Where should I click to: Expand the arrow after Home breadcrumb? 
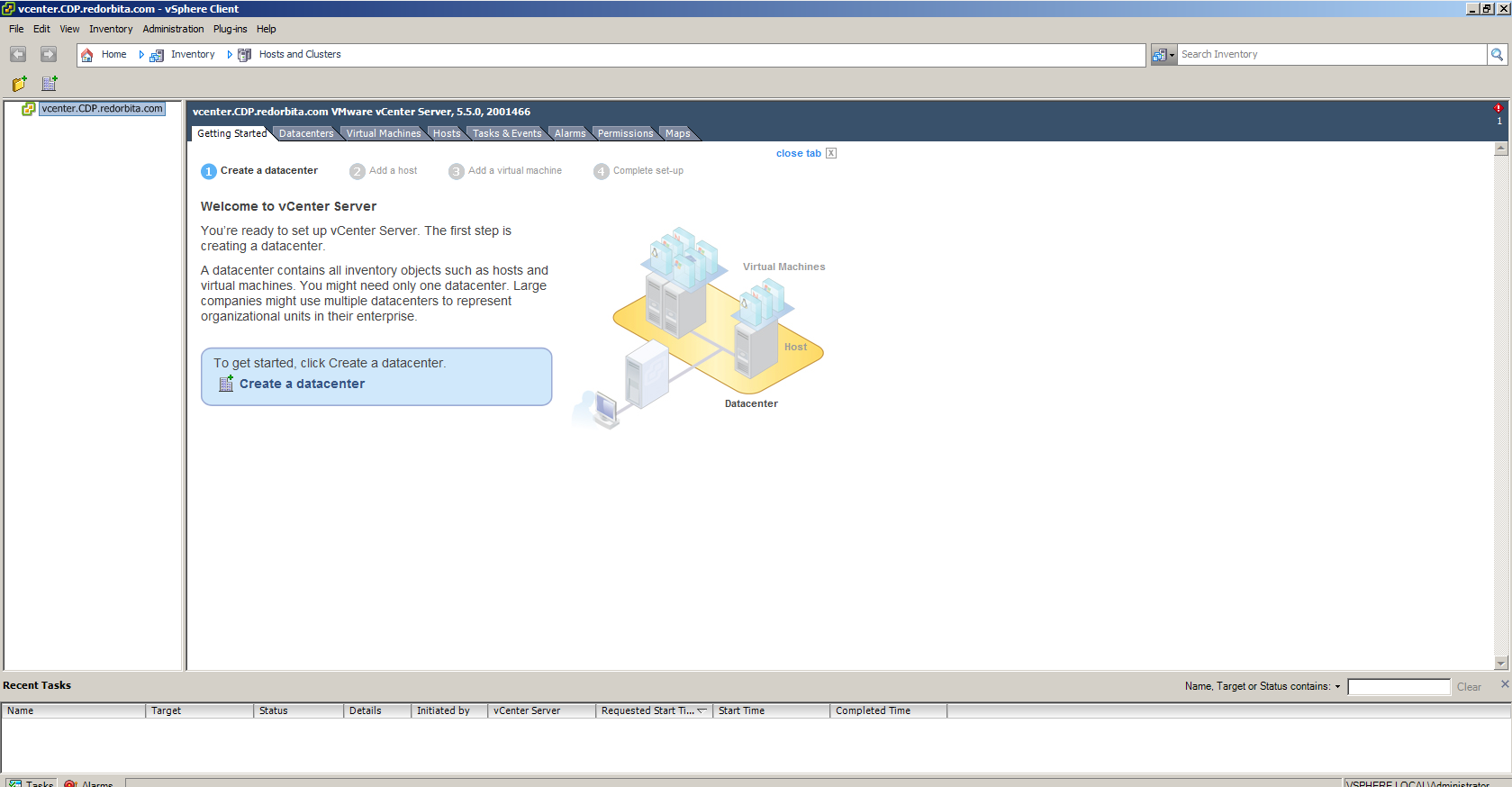[x=141, y=55]
